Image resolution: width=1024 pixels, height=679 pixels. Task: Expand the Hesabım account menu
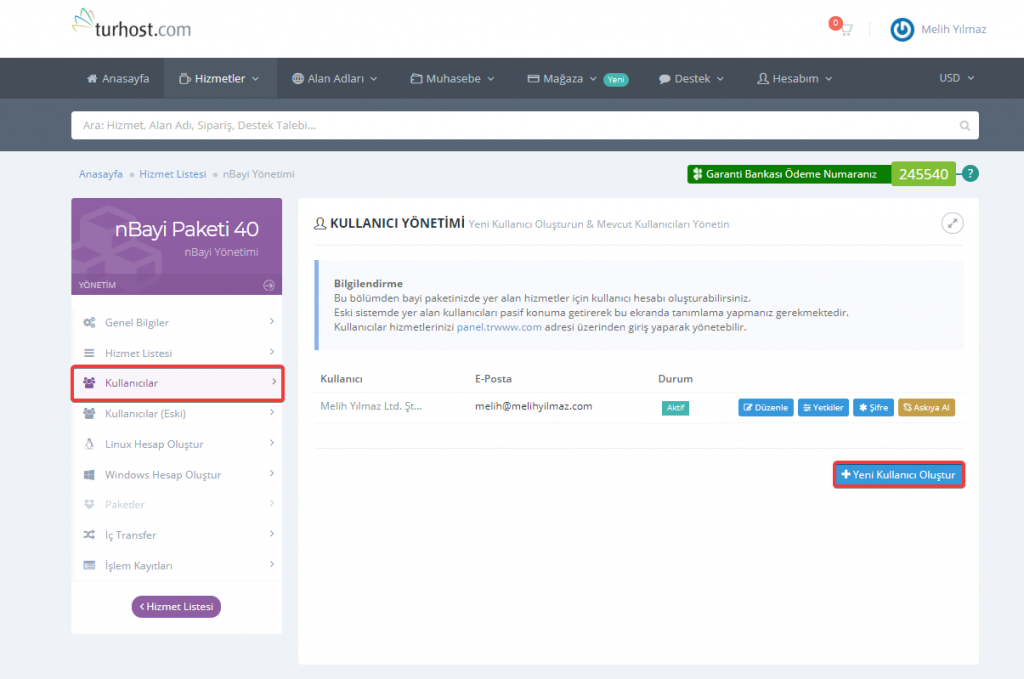pyautogui.click(x=794, y=78)
